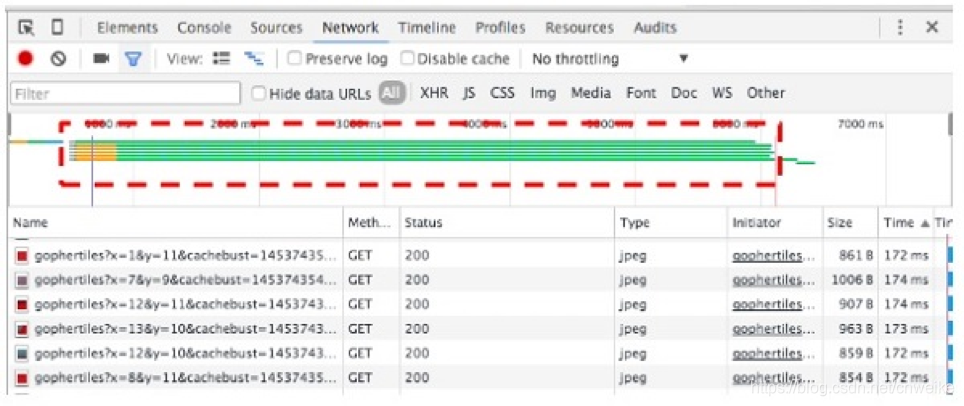Open the Console tab
Screen dimensions: 964x406
pos(204,28)
